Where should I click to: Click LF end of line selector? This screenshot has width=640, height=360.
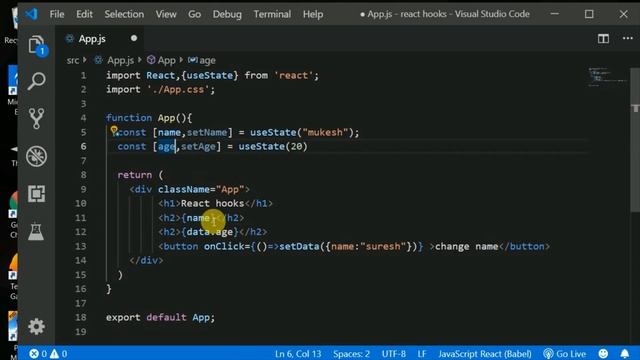coord(422,353)
